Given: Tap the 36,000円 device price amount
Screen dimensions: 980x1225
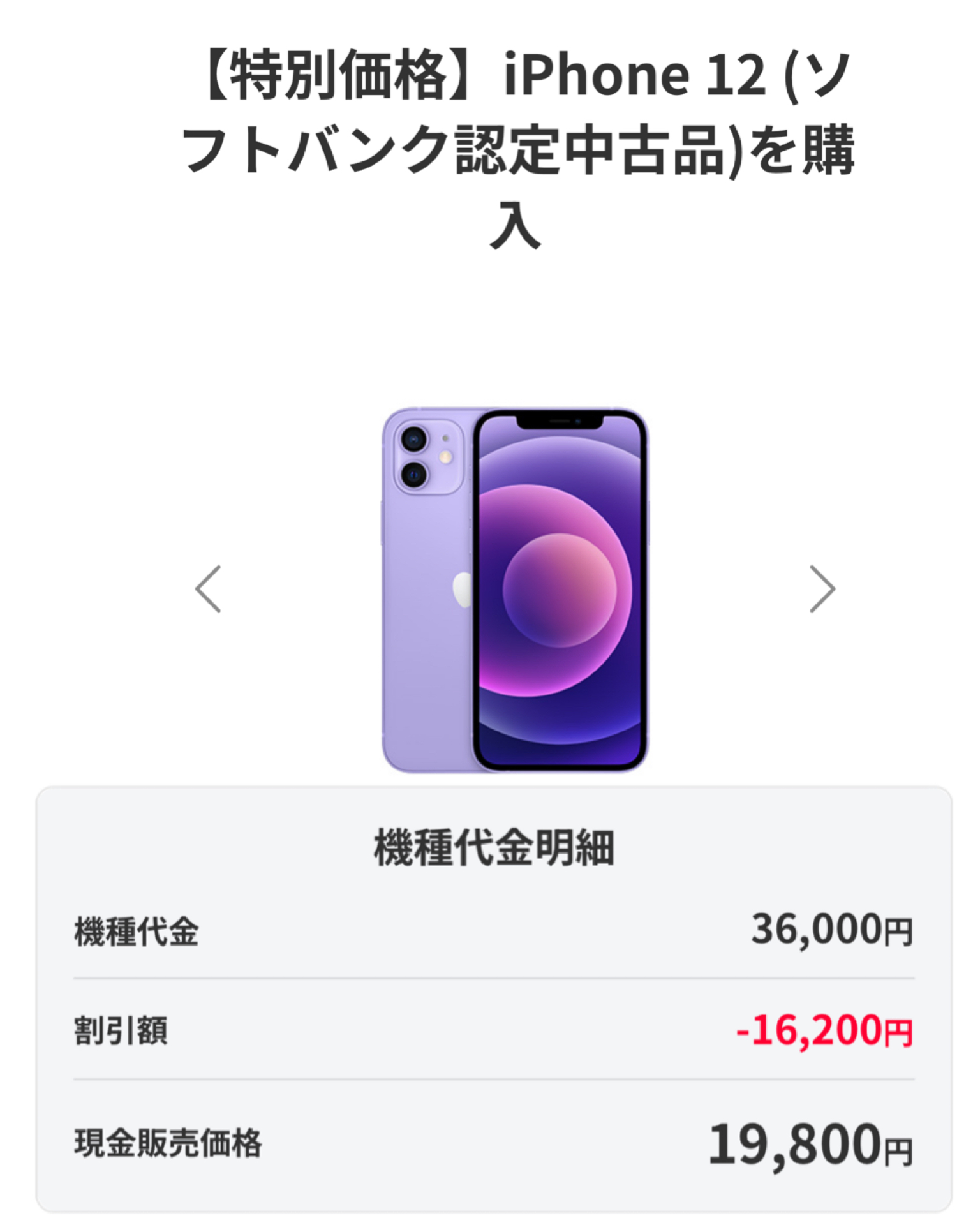Looking at the screenshot, I should click(x=832, y=930).
